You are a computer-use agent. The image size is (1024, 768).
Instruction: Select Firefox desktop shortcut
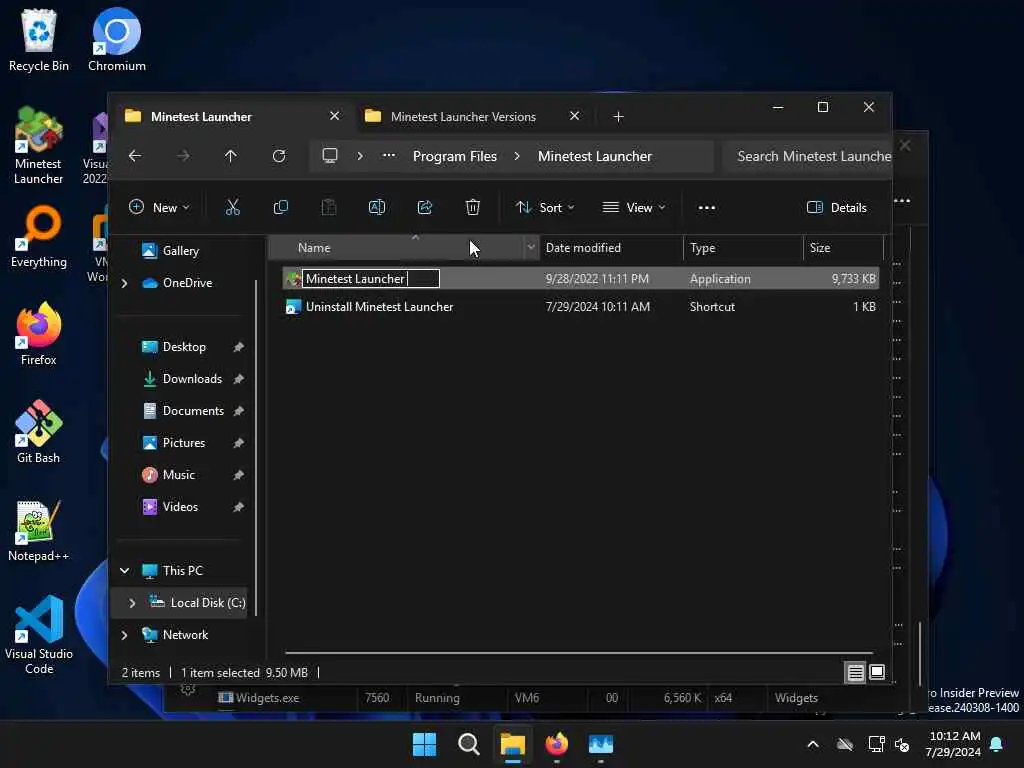coord(39,334)
